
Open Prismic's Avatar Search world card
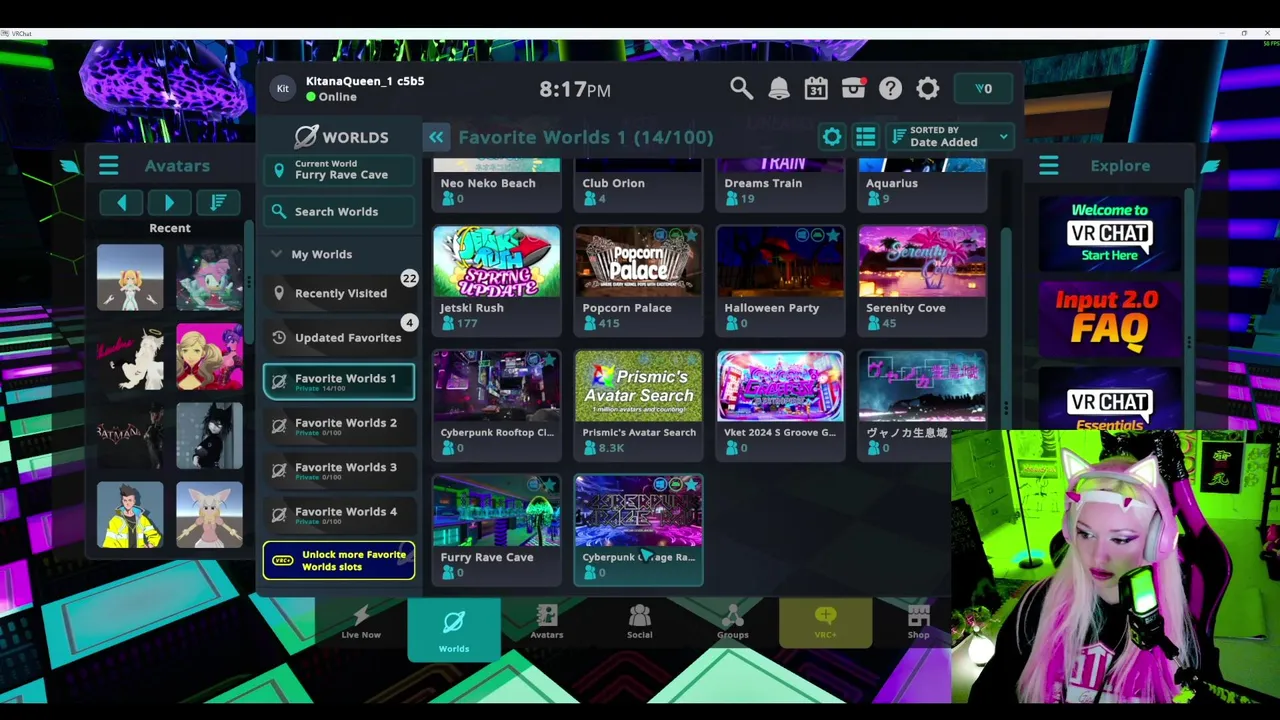click(x=638, y=404)
